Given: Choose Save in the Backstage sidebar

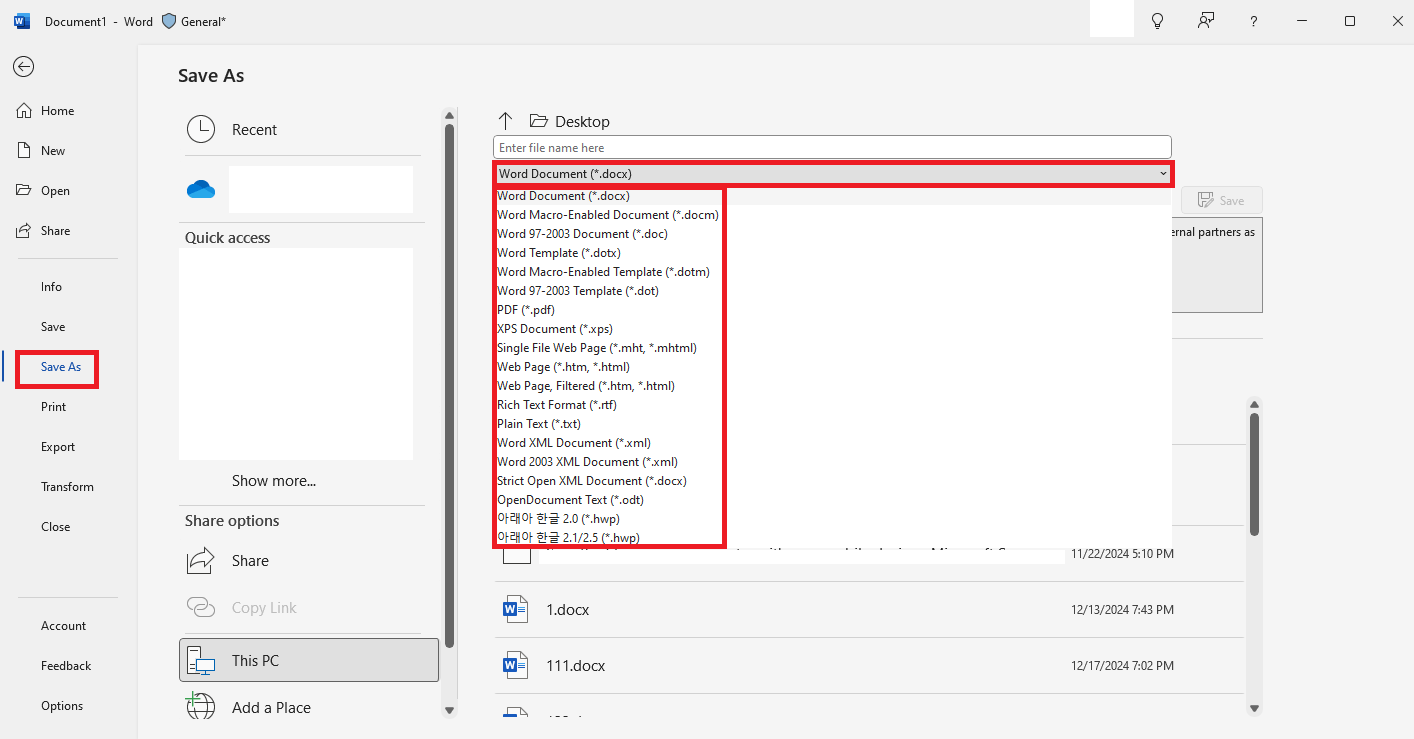Looking at the screenshot, I should (53, 327).
